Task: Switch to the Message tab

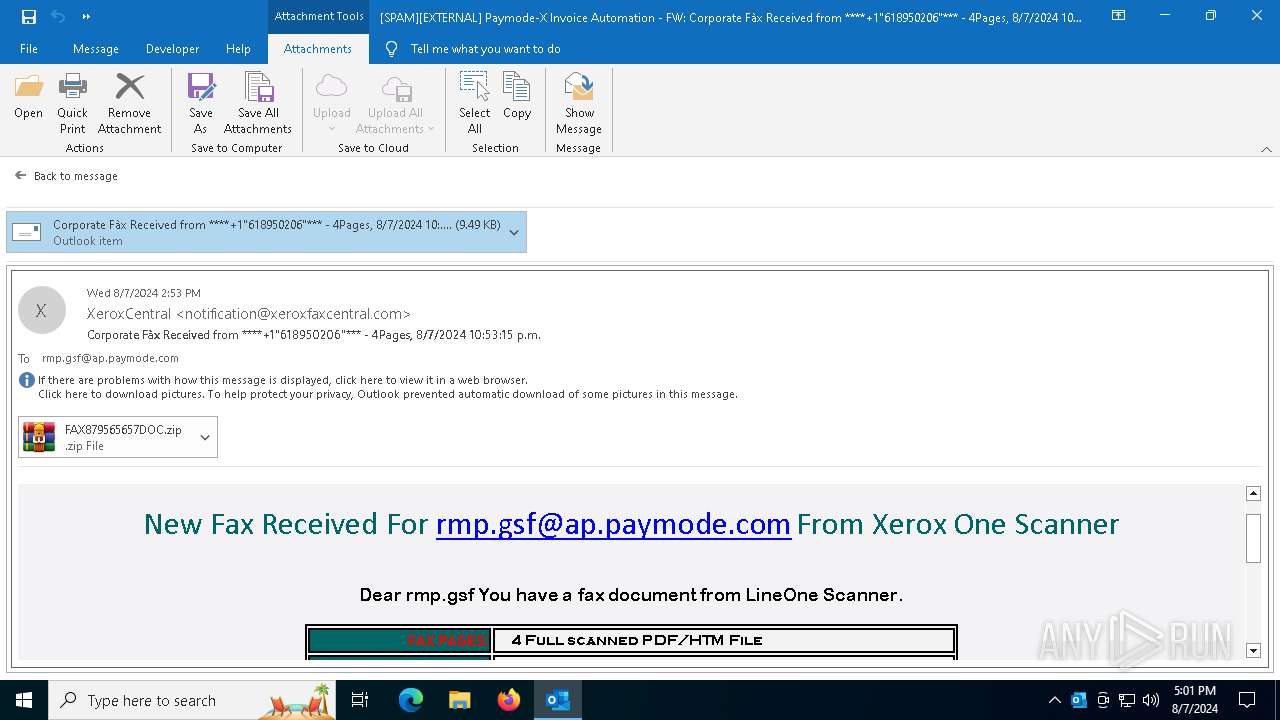Action: pos(96,49)
